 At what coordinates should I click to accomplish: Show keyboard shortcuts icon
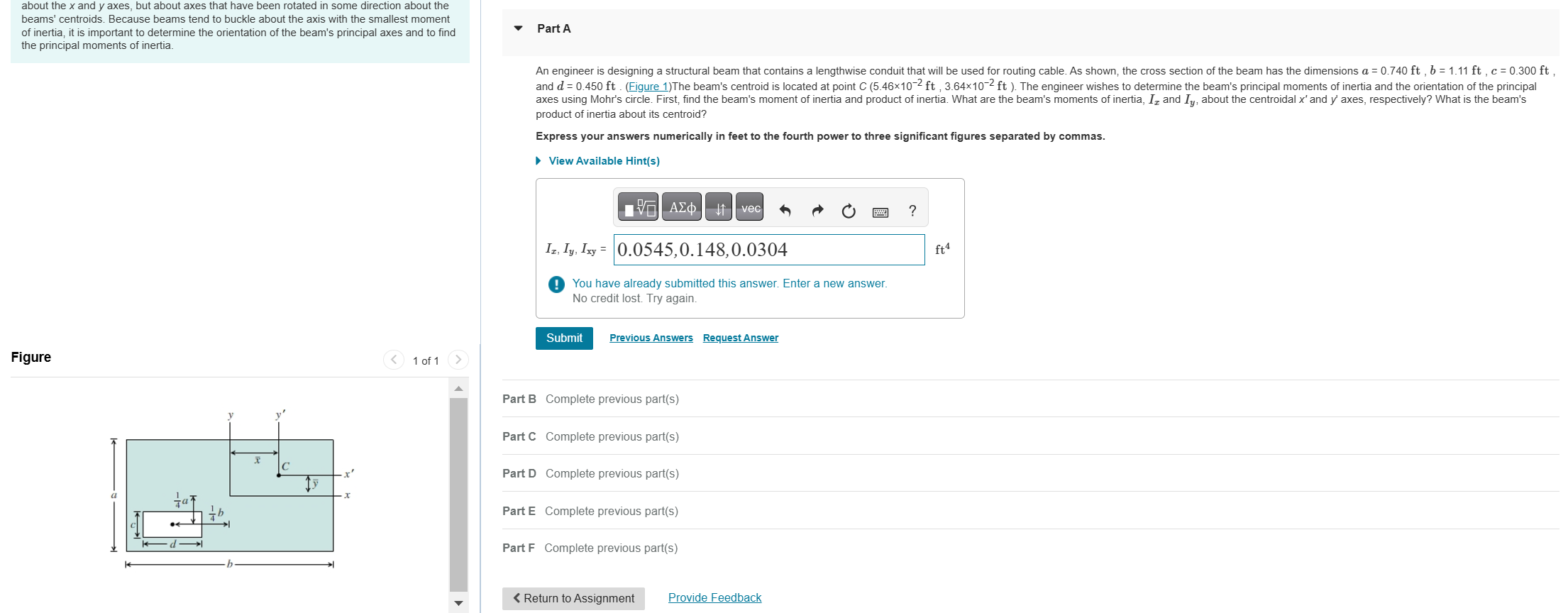880,212
